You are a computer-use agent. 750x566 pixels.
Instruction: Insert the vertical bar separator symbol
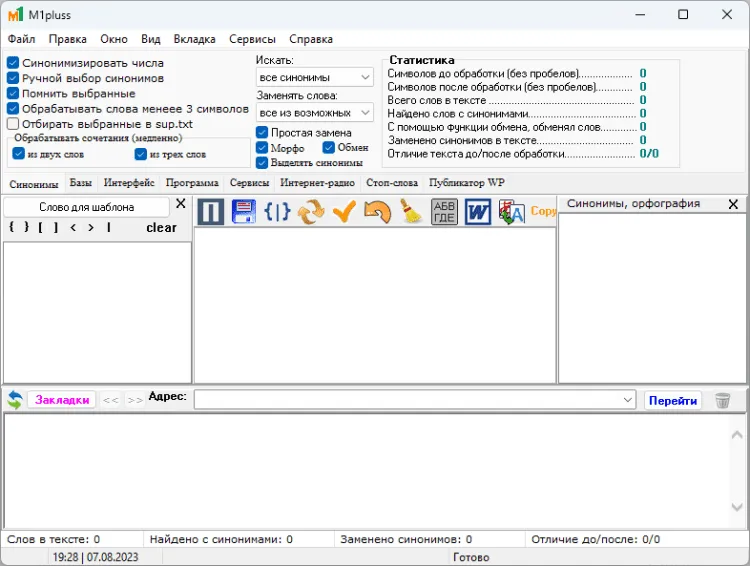[109, 227]
